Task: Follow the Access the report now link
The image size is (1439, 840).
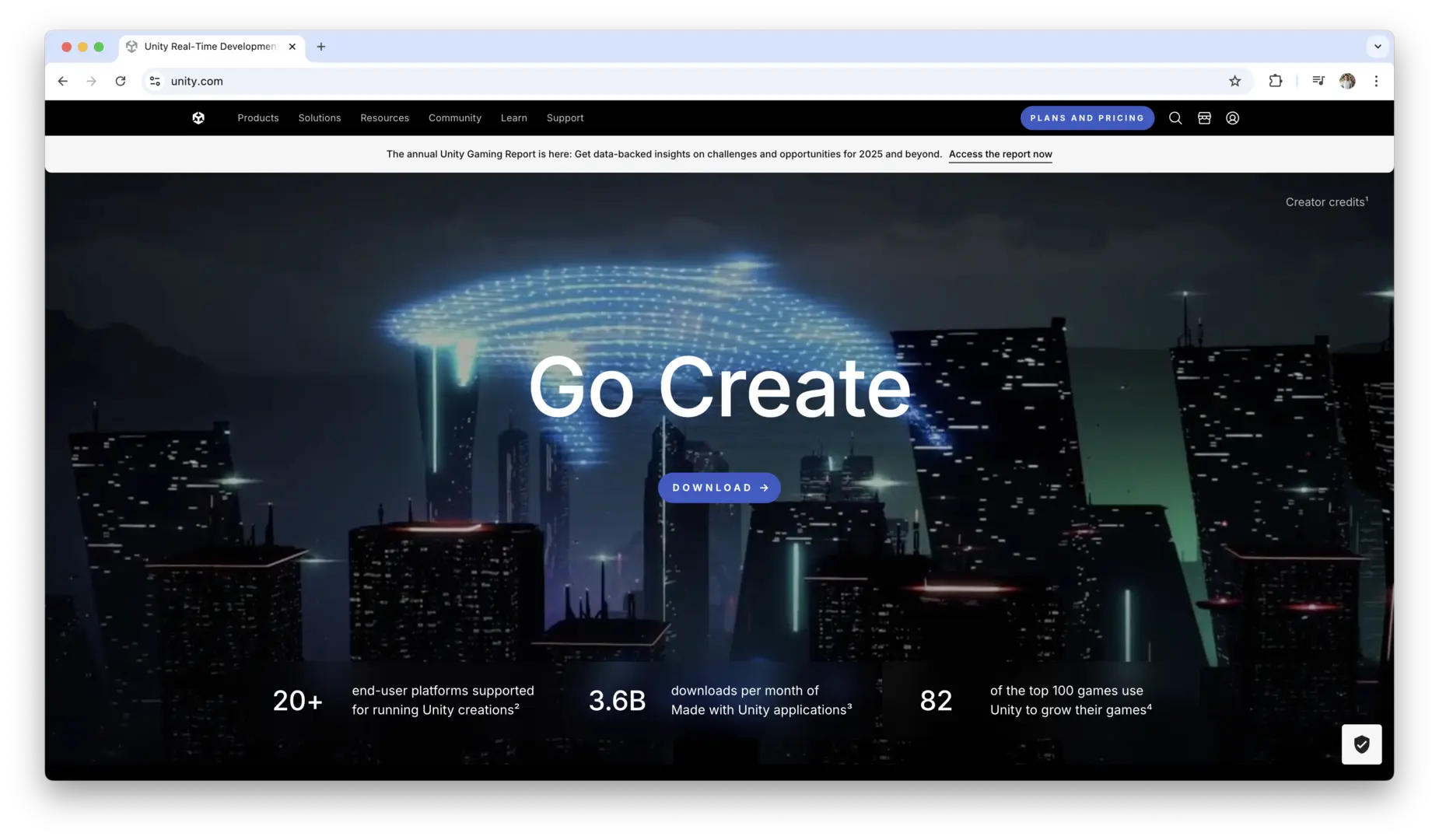Action: click(x=1000, y=154)
